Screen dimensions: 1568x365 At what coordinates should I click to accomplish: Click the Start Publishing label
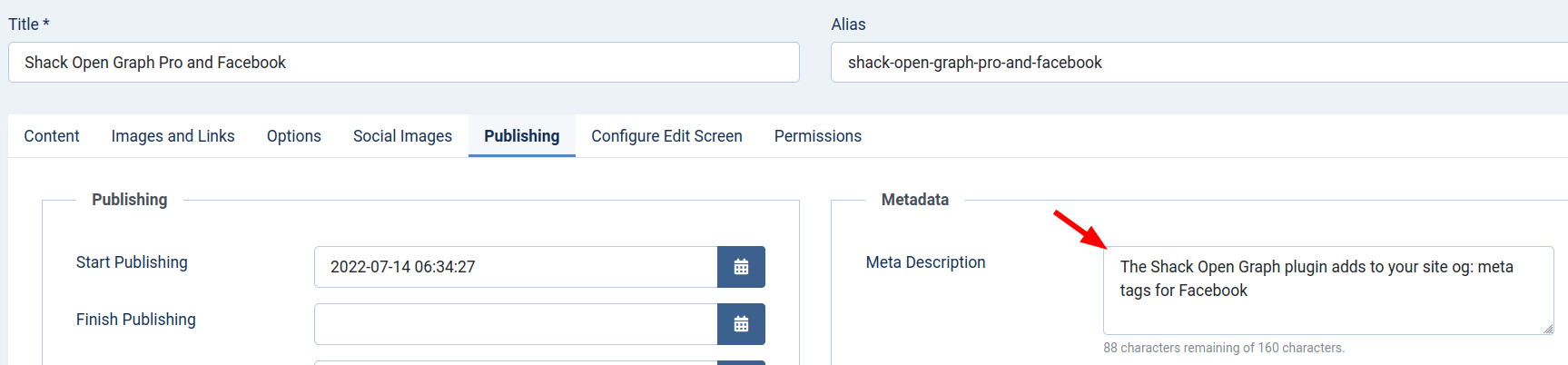132,262
